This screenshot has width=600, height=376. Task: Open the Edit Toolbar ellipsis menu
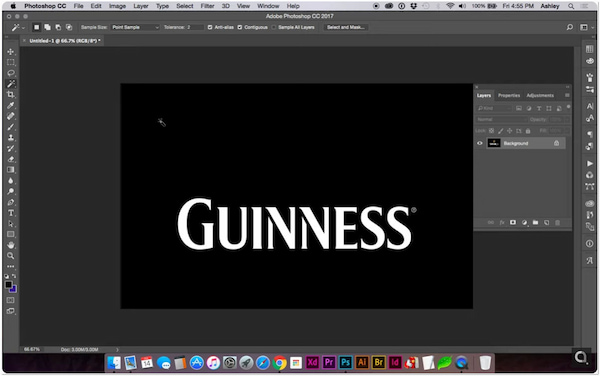[11, 266]
